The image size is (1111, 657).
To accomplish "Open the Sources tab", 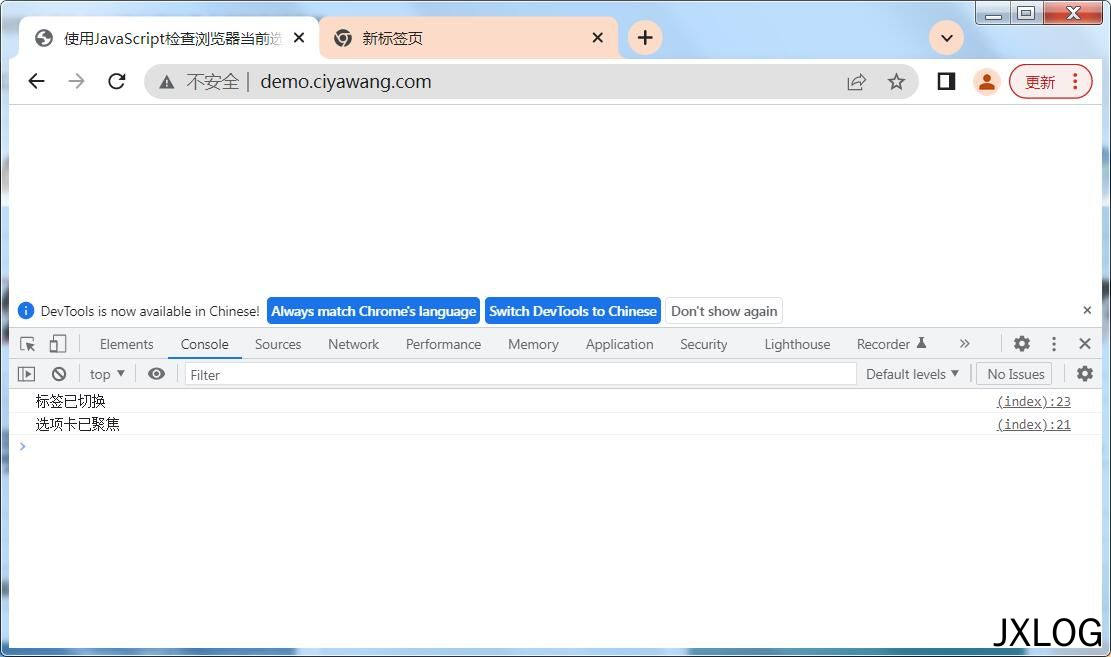I will point(278,344).
